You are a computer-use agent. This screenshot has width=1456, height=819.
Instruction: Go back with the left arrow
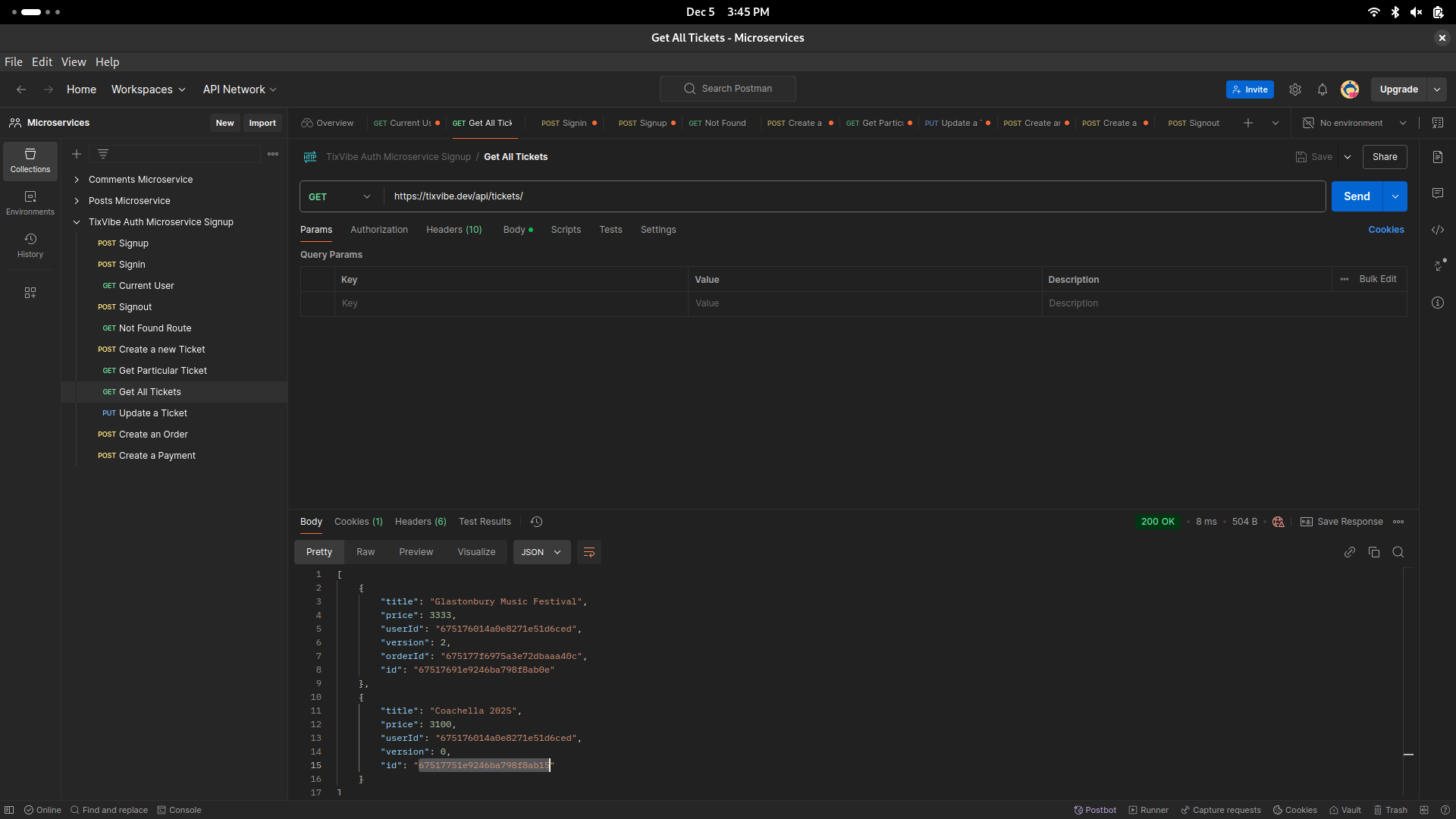click(x=21, y=89)
